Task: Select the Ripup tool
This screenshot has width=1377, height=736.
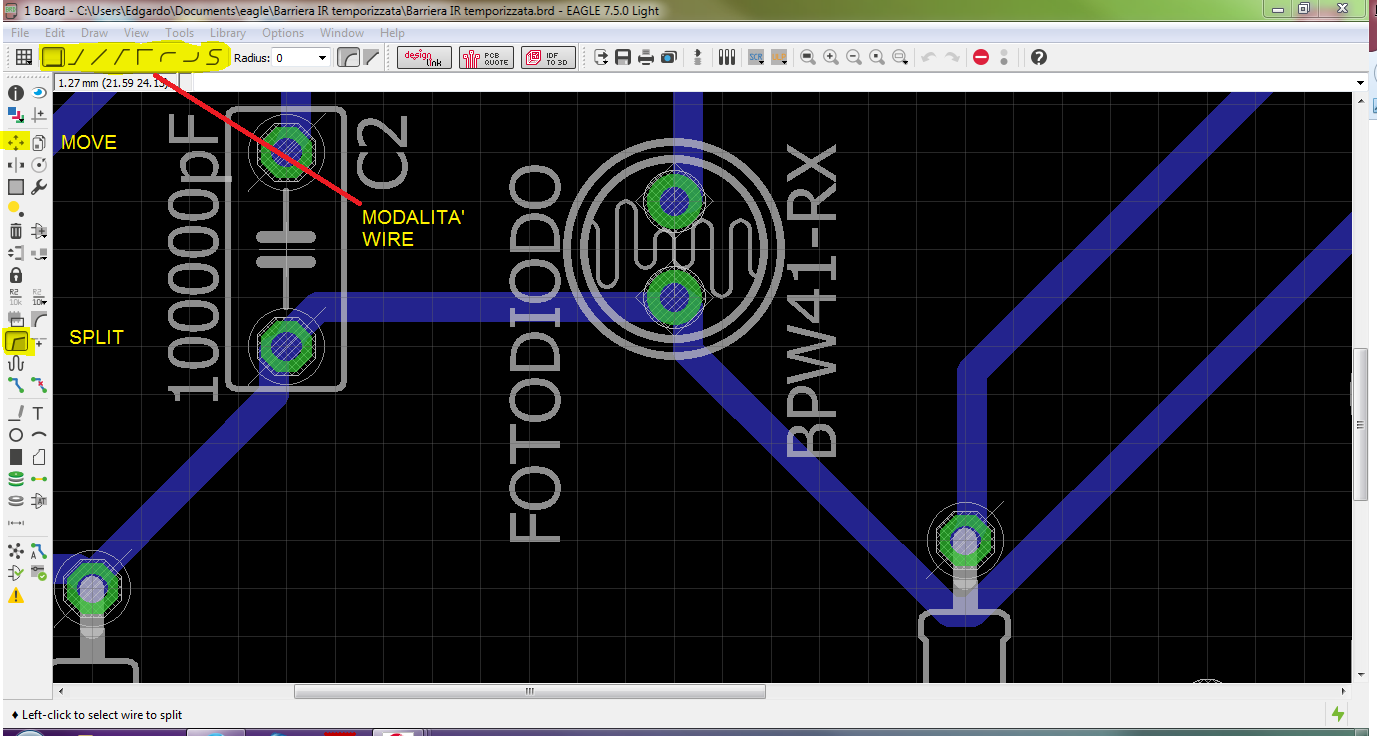Action: click(x=39, y=386)
